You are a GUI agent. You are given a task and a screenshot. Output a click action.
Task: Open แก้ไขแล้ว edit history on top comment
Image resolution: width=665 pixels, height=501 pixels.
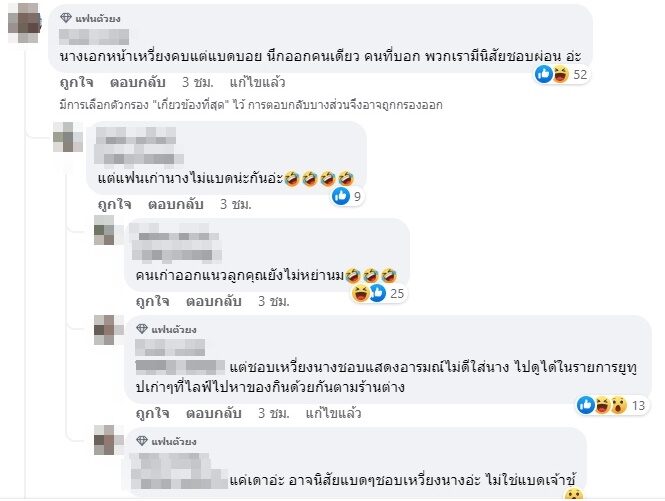257,82
